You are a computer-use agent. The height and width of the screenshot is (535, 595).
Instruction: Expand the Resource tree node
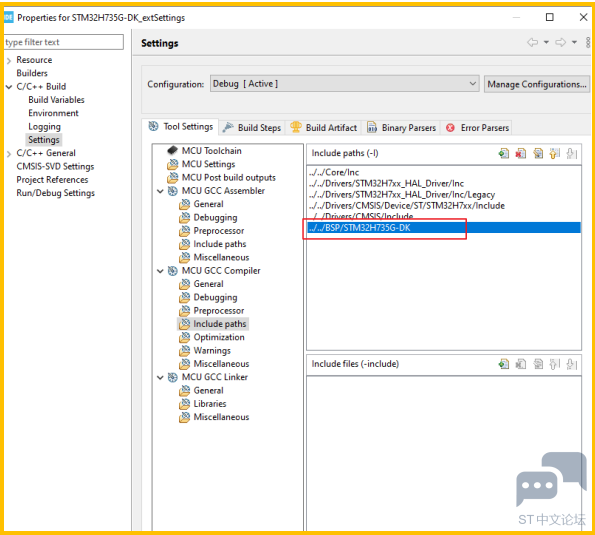pos(9,60)
